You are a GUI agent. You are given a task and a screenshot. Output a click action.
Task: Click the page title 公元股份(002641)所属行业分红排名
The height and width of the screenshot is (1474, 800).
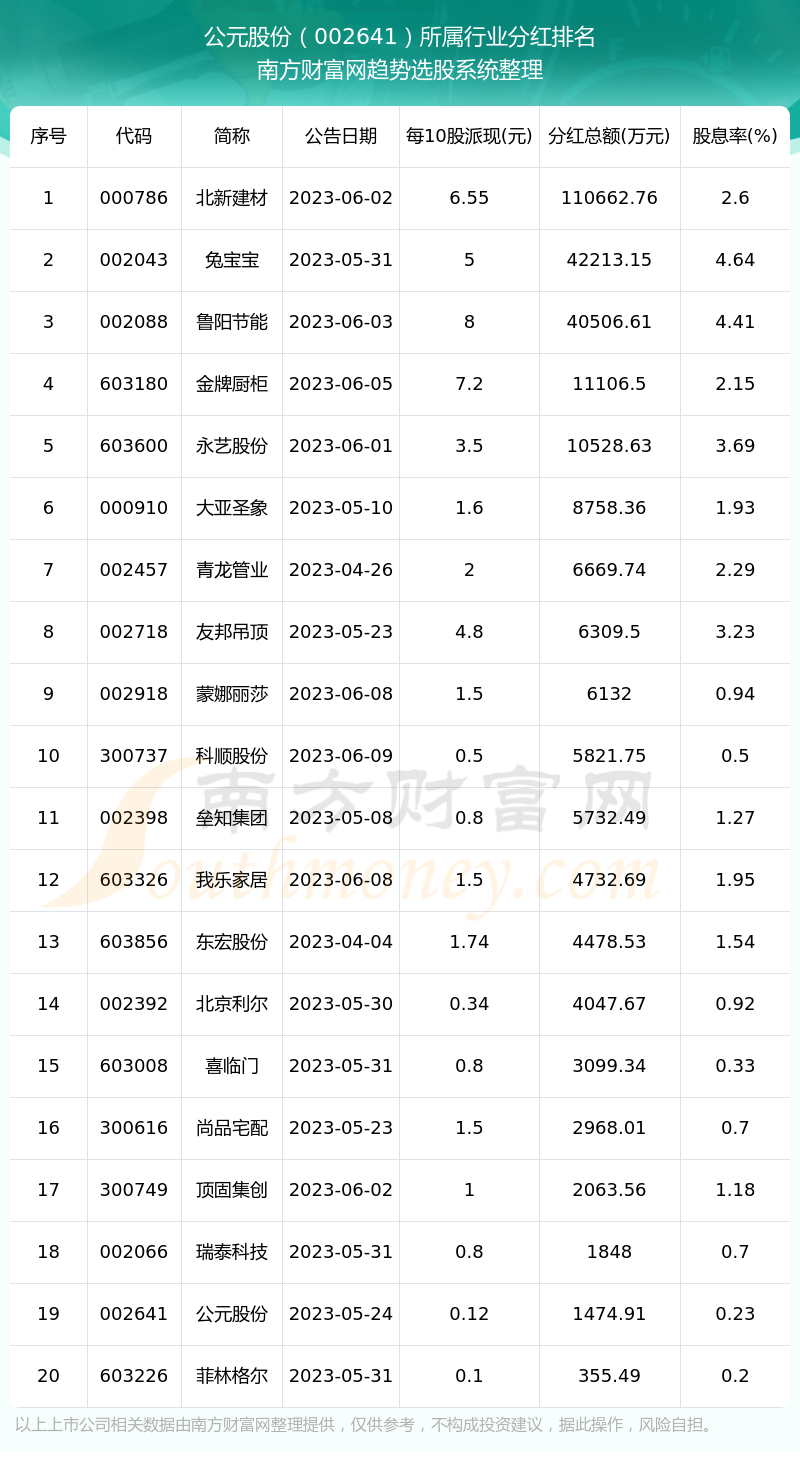pyautogui.click(x=400, y=37)
